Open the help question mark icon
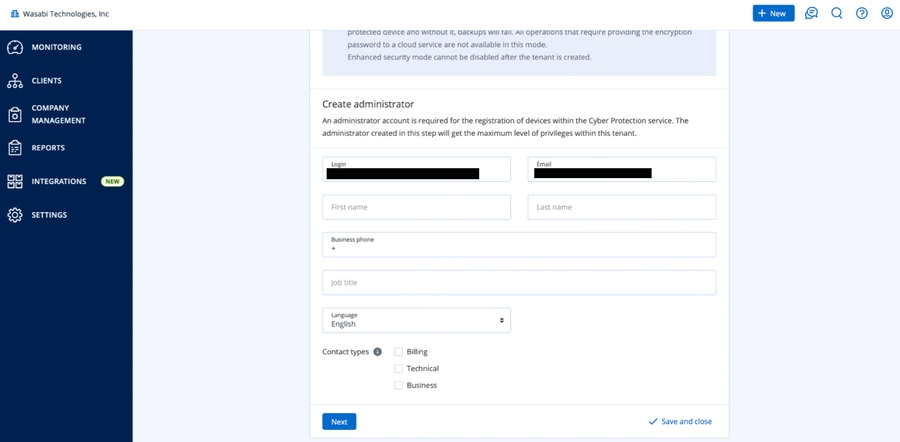Viewport: 900px width, 442px height. (x=862, y=14)
